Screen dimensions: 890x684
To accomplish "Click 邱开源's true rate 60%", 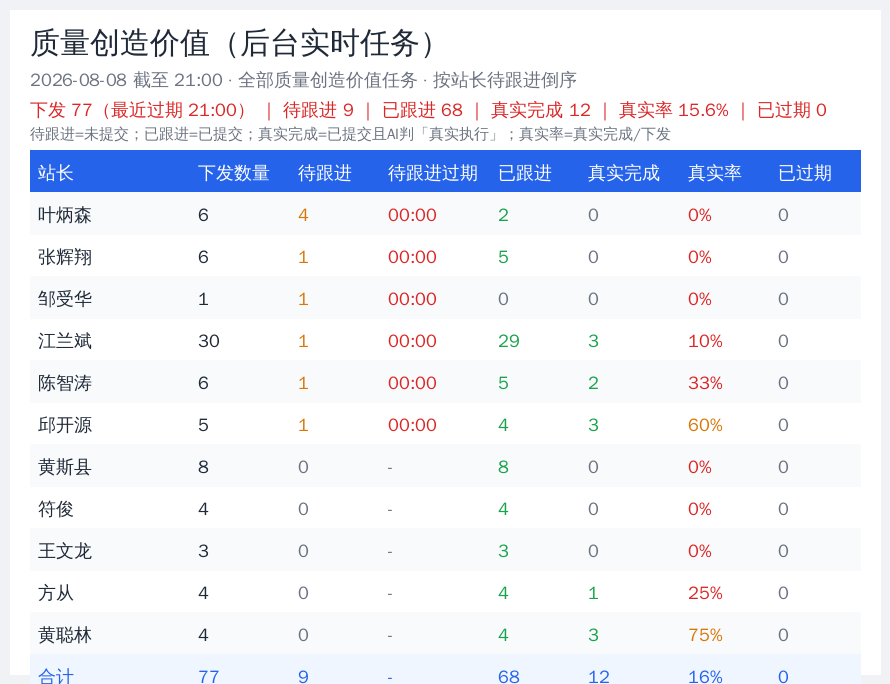I will pos(705,425).
